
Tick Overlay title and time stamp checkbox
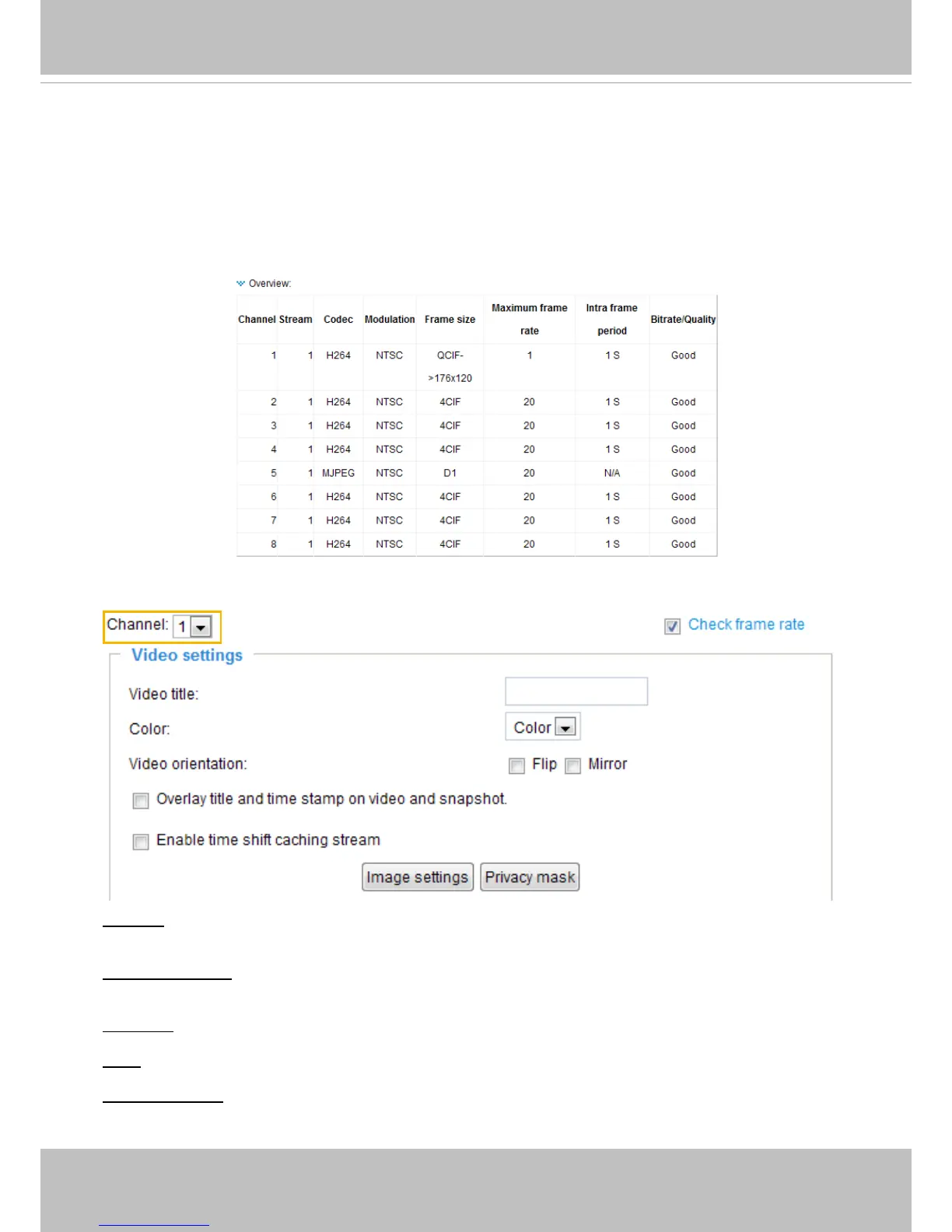pyautogui.click(x=141, y=801)
